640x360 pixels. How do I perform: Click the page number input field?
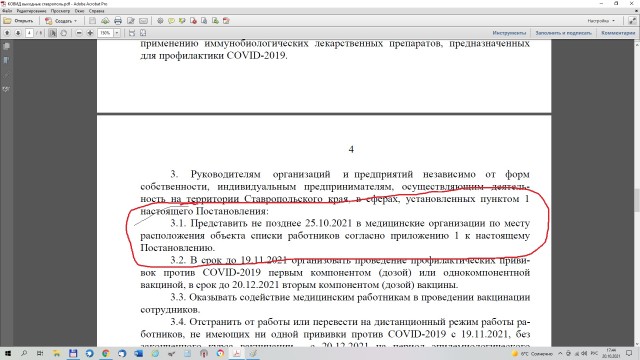[x=29, y=33]
